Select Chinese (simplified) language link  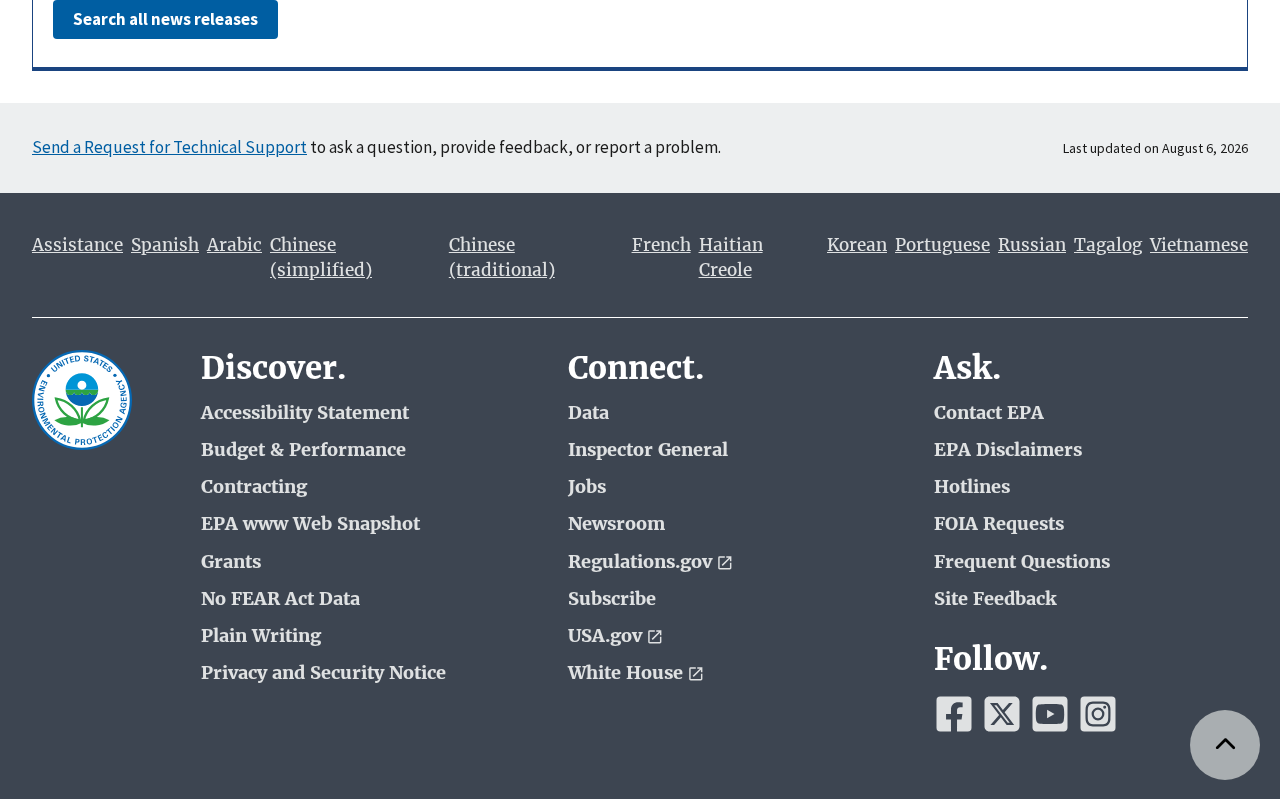321,257
